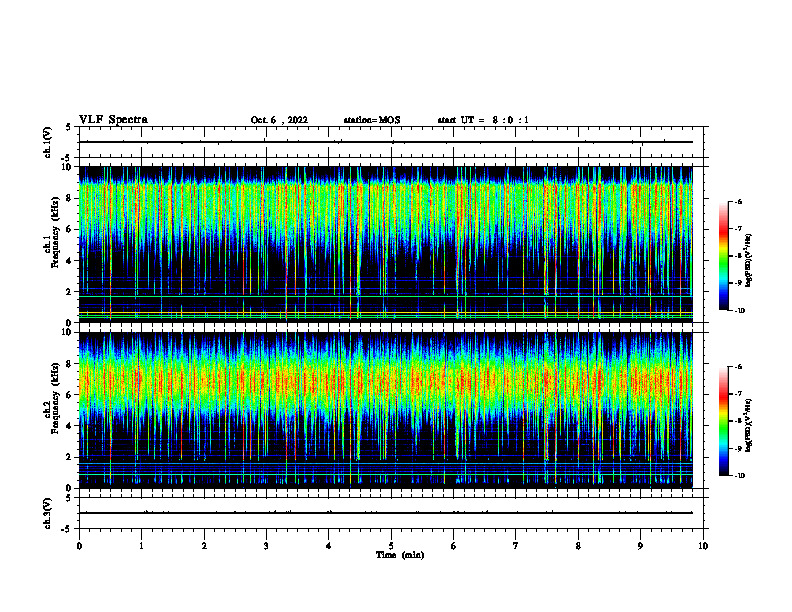
Task: Click the ch.1 "Frequency (kHz)" axis label
Action: 55,233
